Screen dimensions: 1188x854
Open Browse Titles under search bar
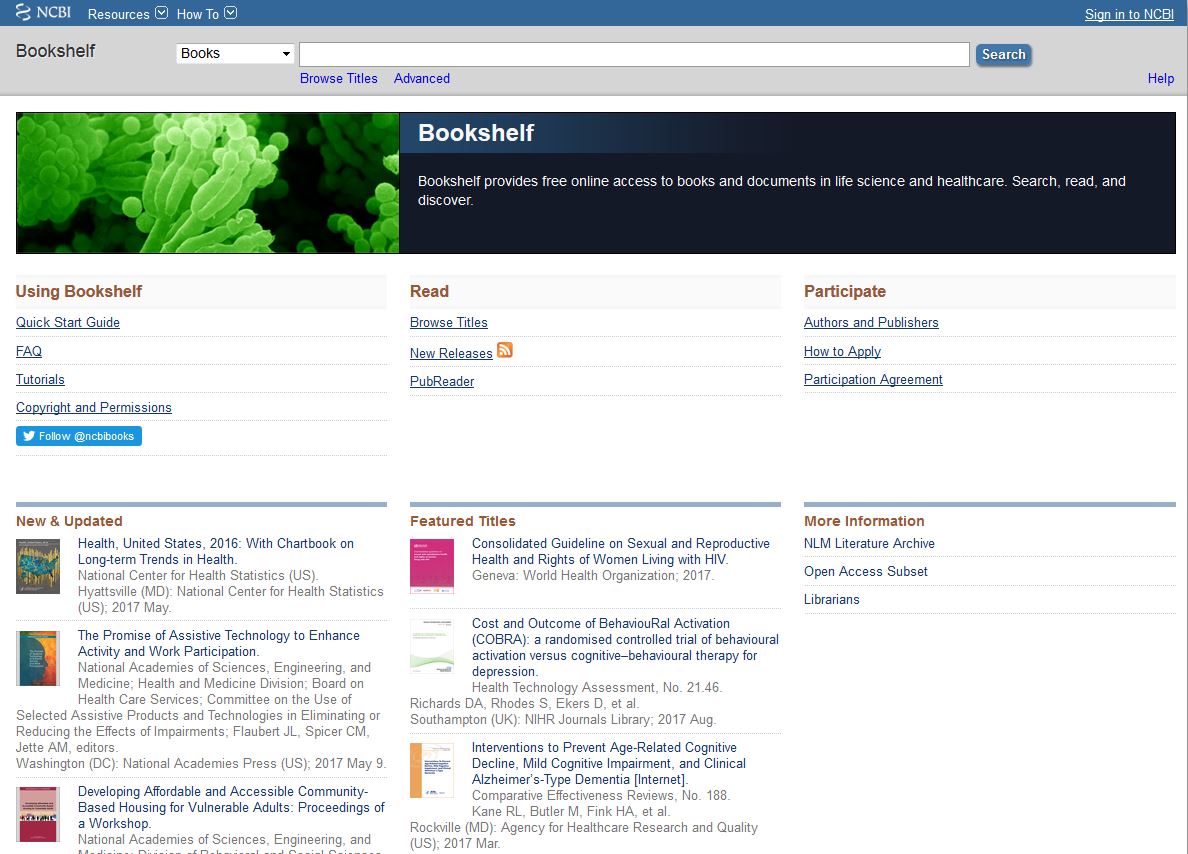pos(338,78)
